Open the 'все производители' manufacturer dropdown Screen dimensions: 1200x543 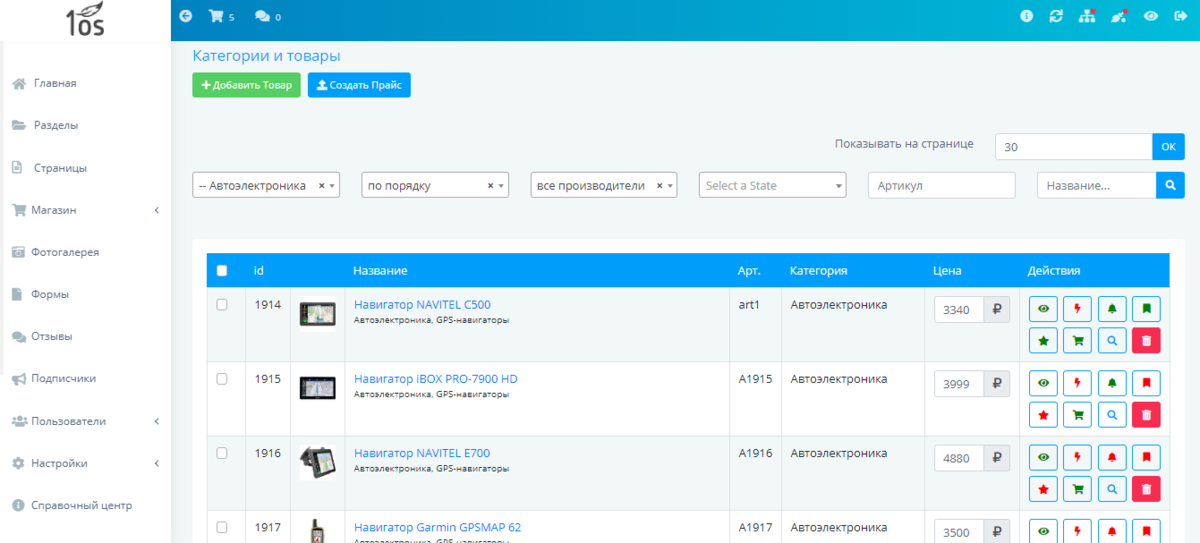pyautogui.click(x=604, y=185)
